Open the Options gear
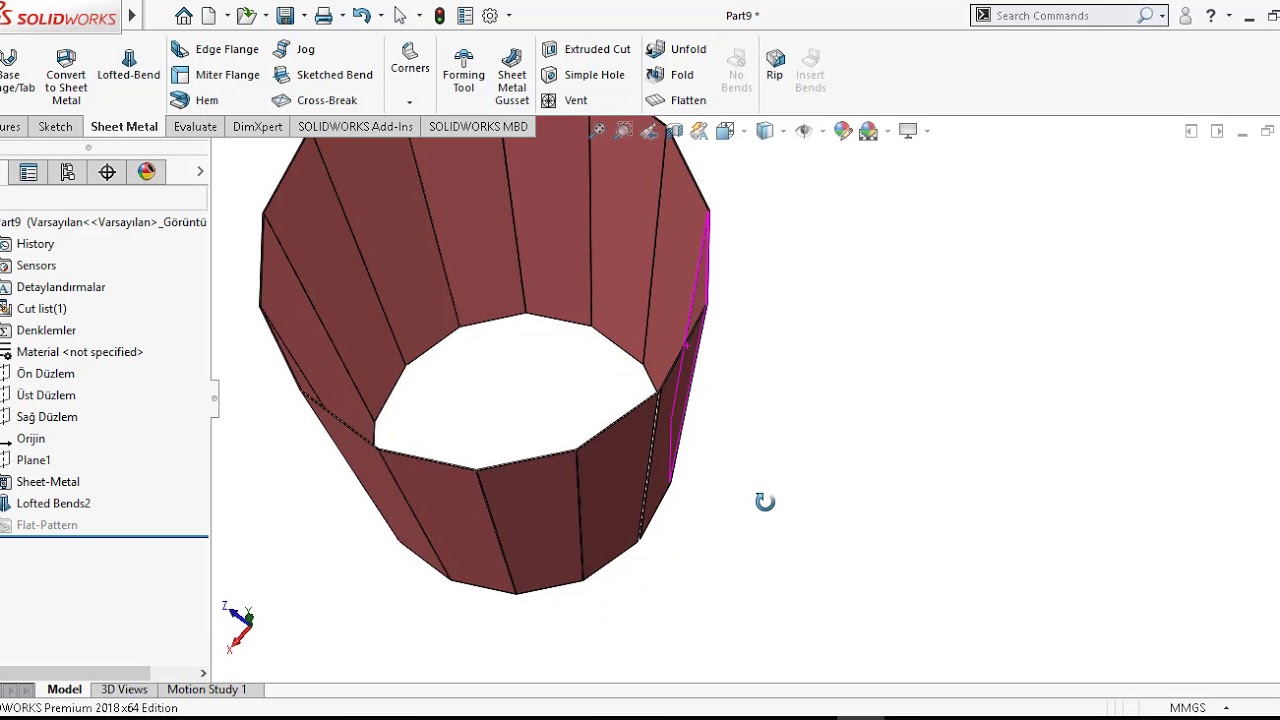Image resolution: width=1280 pixels, height=720 pixels. click(x=490, y=16)
